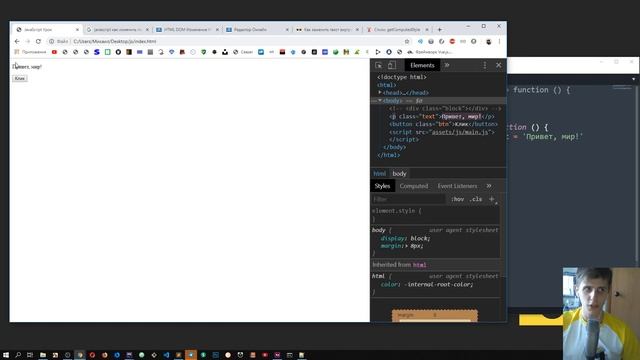The width and height of the screenshot is (640, 360).
Task: Select the commented div class block line
Action: tap(445, 109)
